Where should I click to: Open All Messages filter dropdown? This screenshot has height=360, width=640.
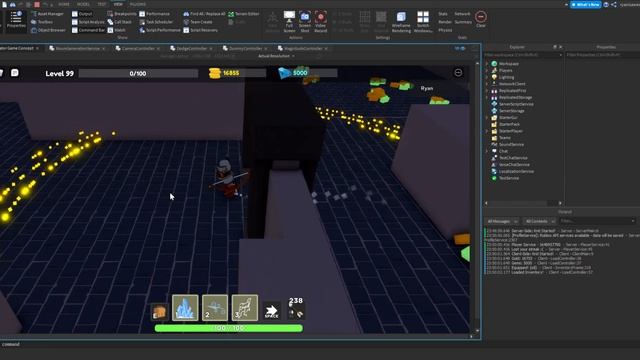point(502,221)
